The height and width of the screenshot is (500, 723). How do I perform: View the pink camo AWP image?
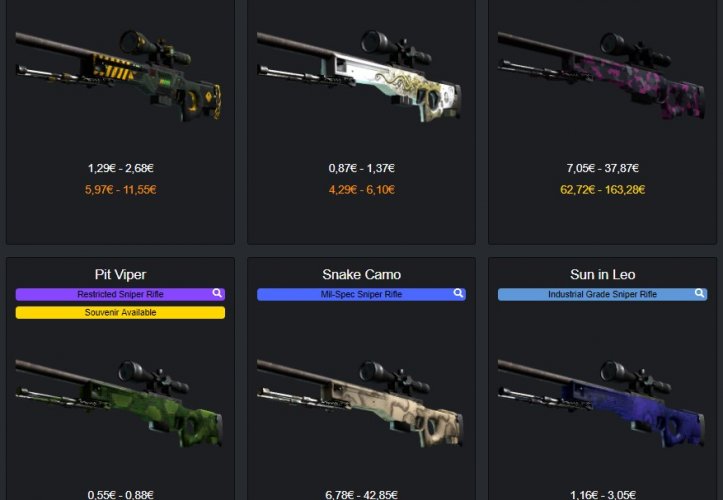coord(601,76)
